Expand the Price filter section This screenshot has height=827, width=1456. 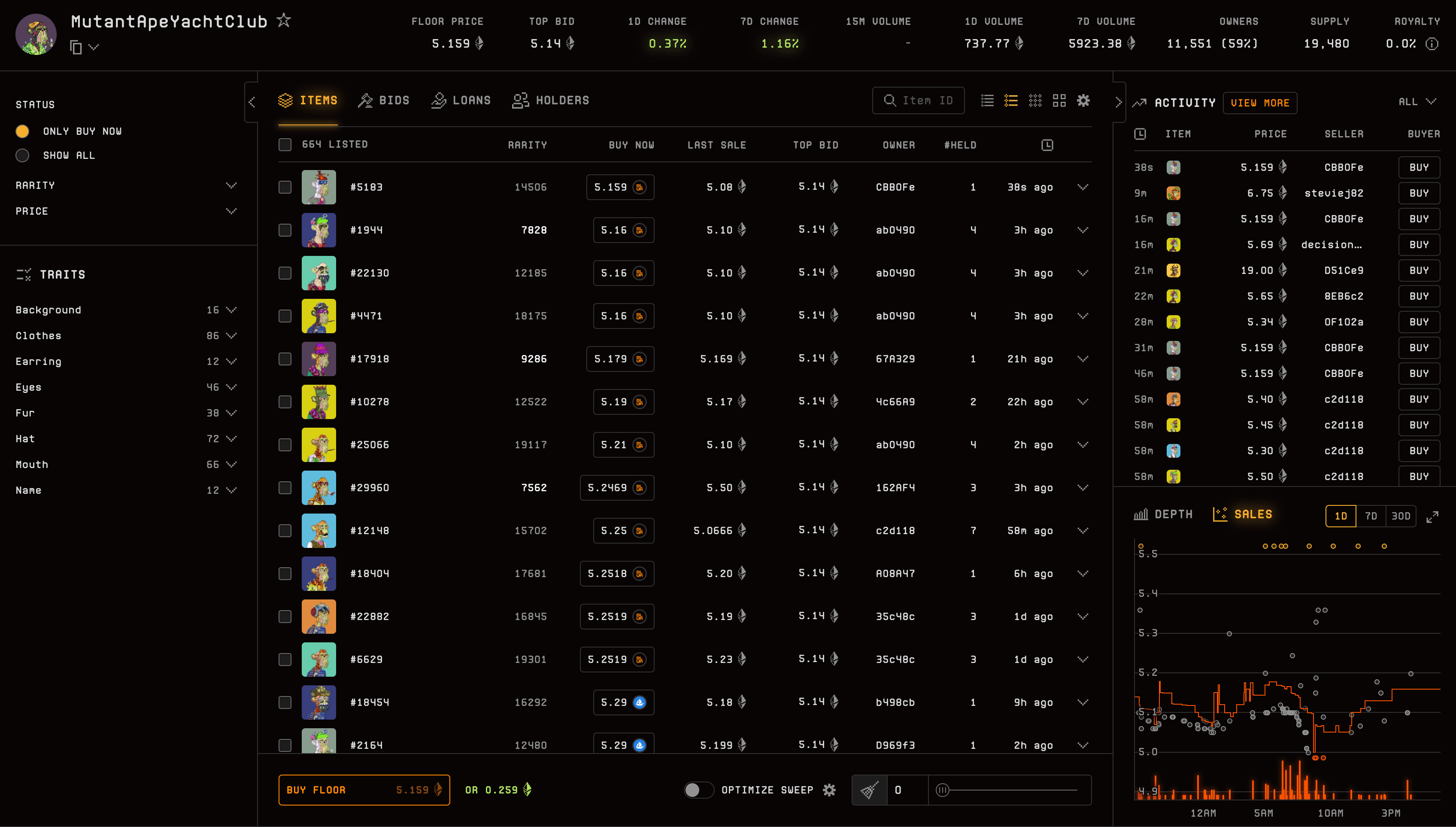pos(126,211)
